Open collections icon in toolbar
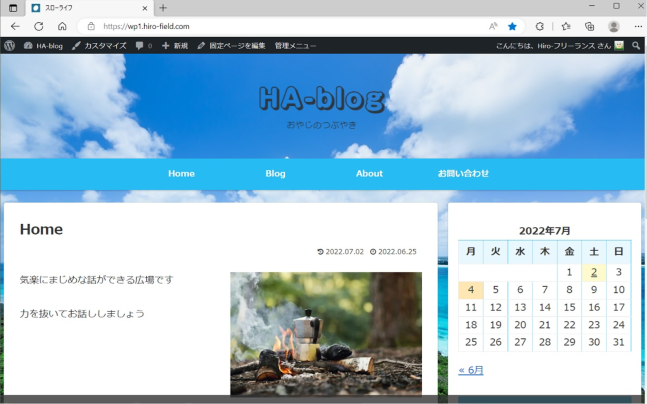The height and width of the screenshot is (404, 647). 590,26
